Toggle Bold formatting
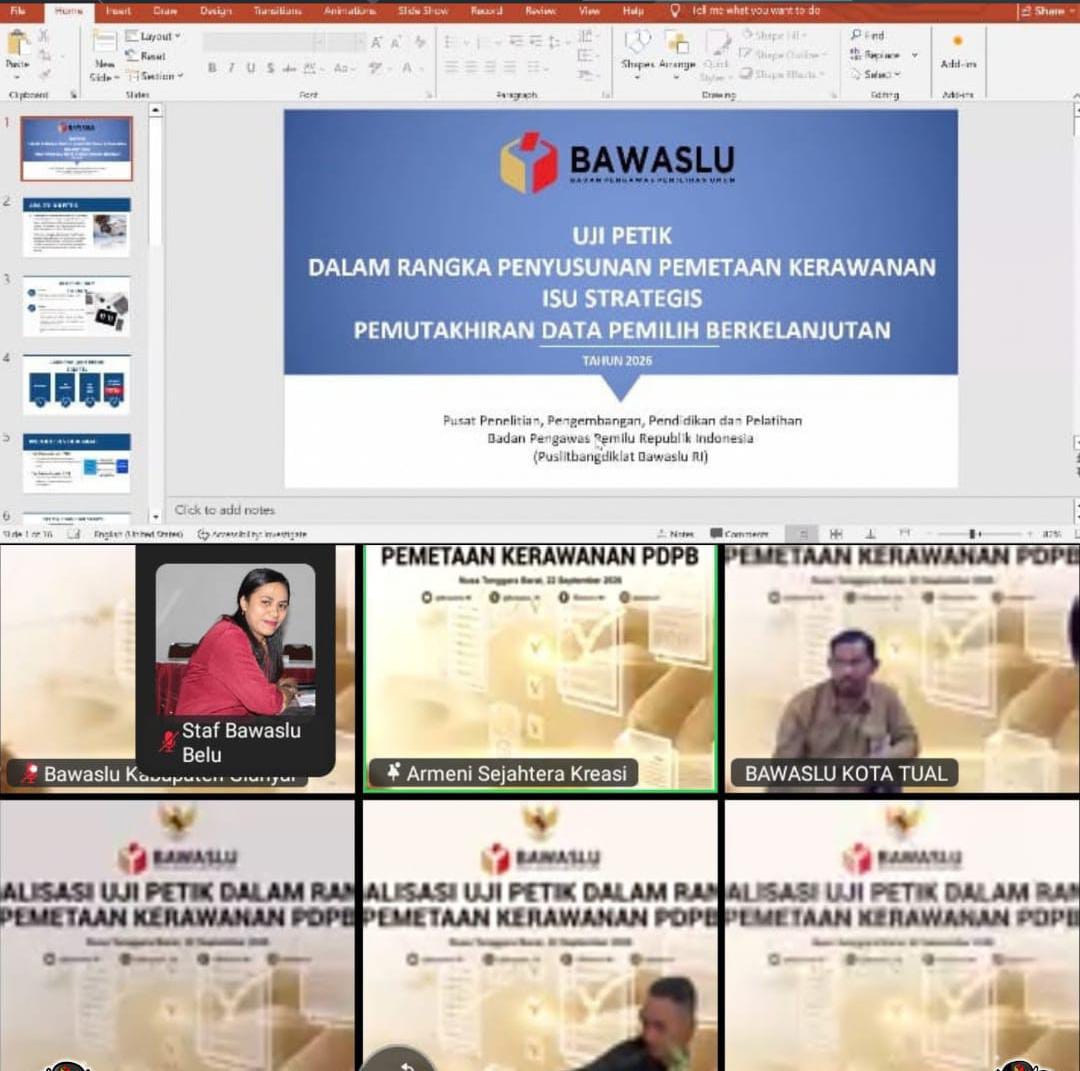Screen dimensions: 1080x1071 point(212,67)
